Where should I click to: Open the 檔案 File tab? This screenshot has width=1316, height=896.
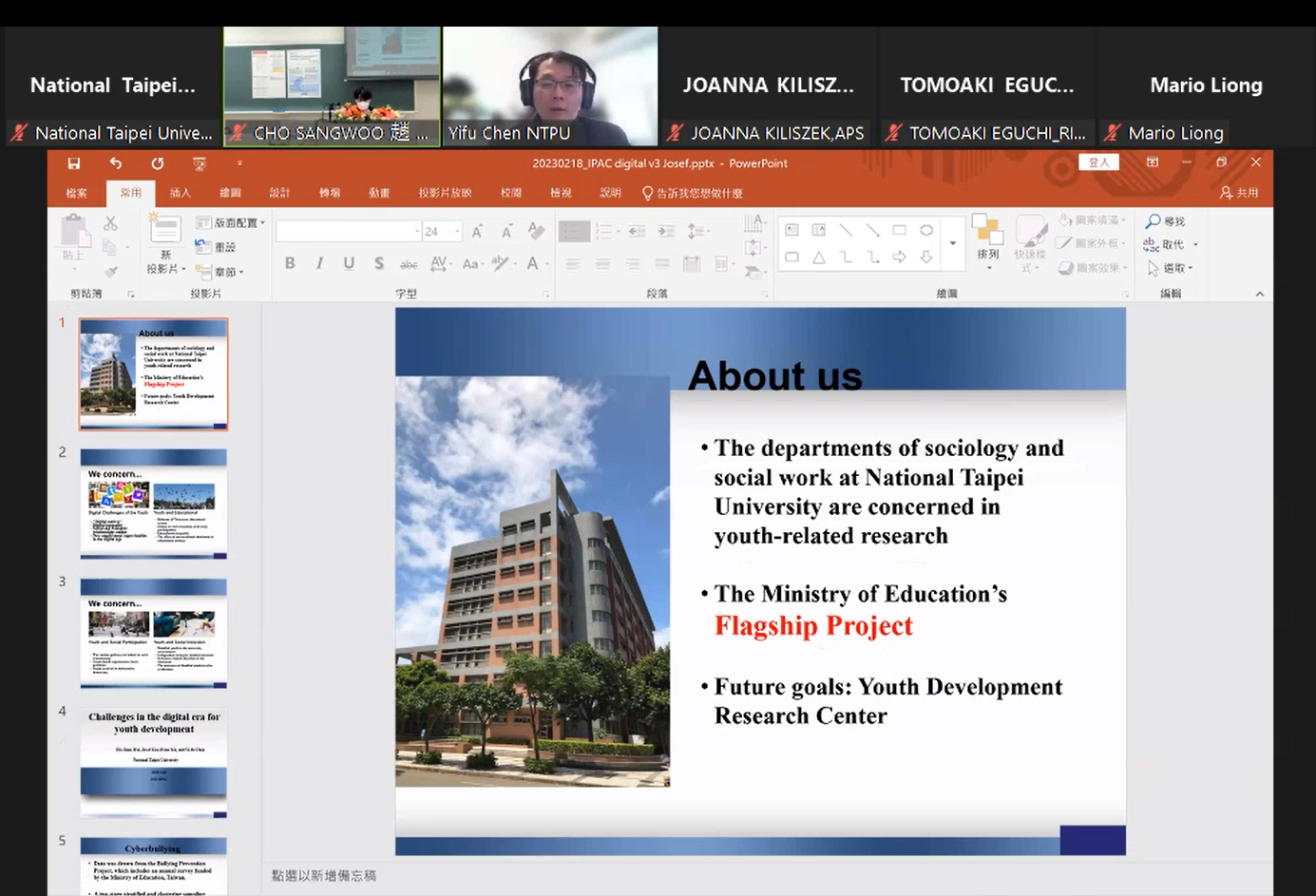point(76,193)
